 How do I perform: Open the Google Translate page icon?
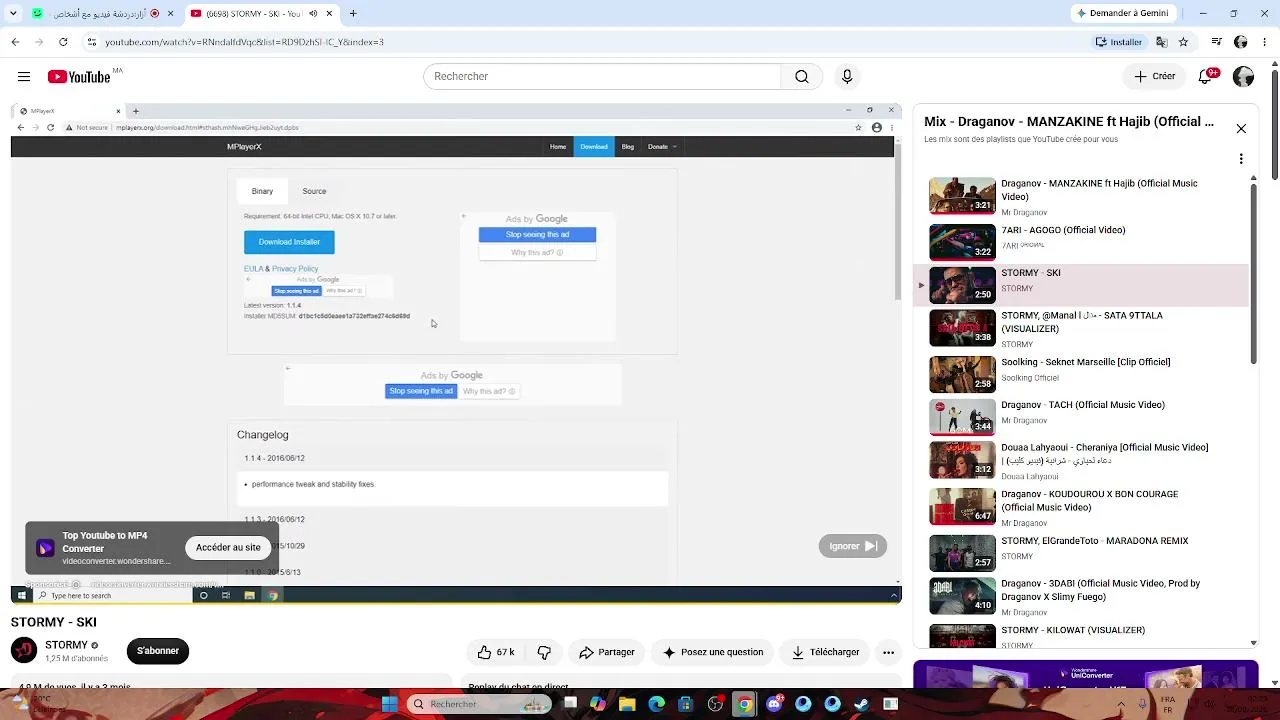click(1161, 42)
